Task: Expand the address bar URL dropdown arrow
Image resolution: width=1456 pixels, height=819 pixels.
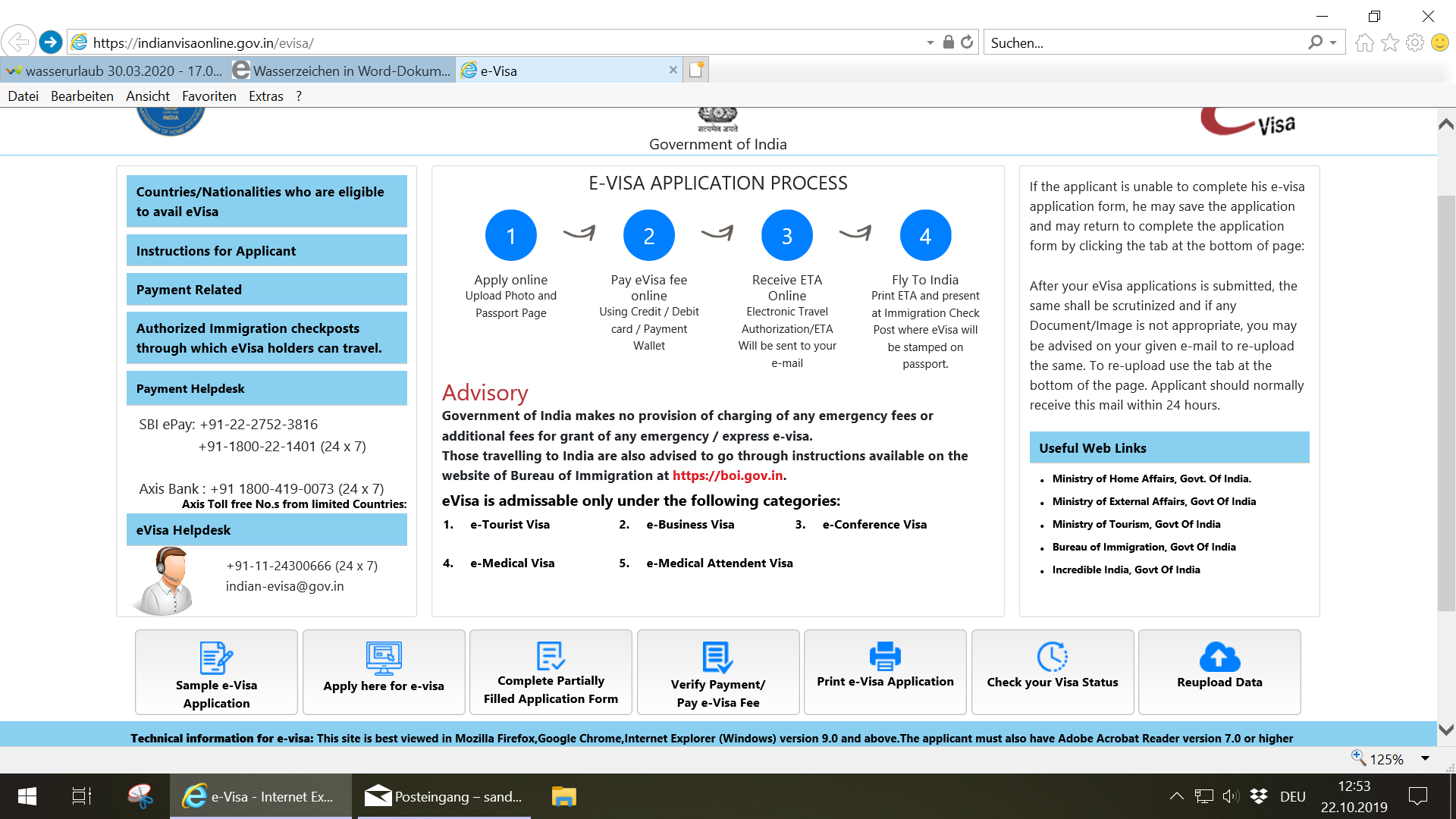Action: (930, 43)
